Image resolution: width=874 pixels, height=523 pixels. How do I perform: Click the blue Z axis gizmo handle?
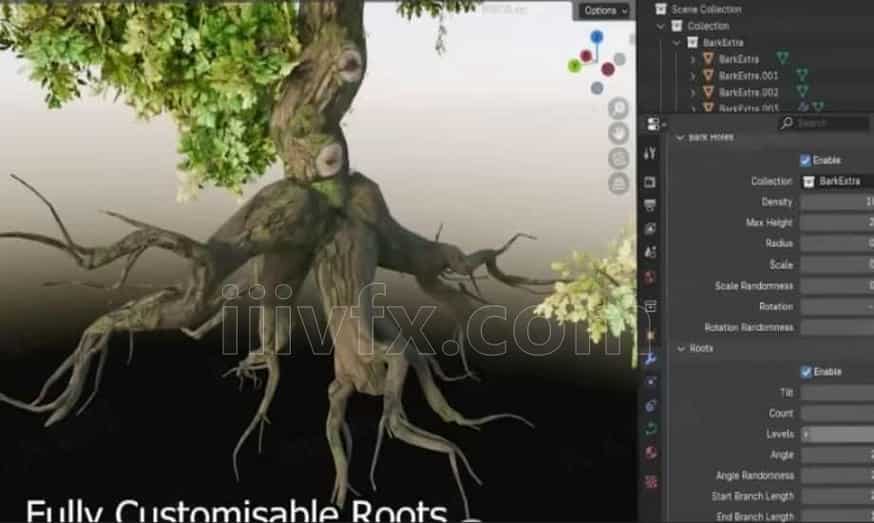596,37
